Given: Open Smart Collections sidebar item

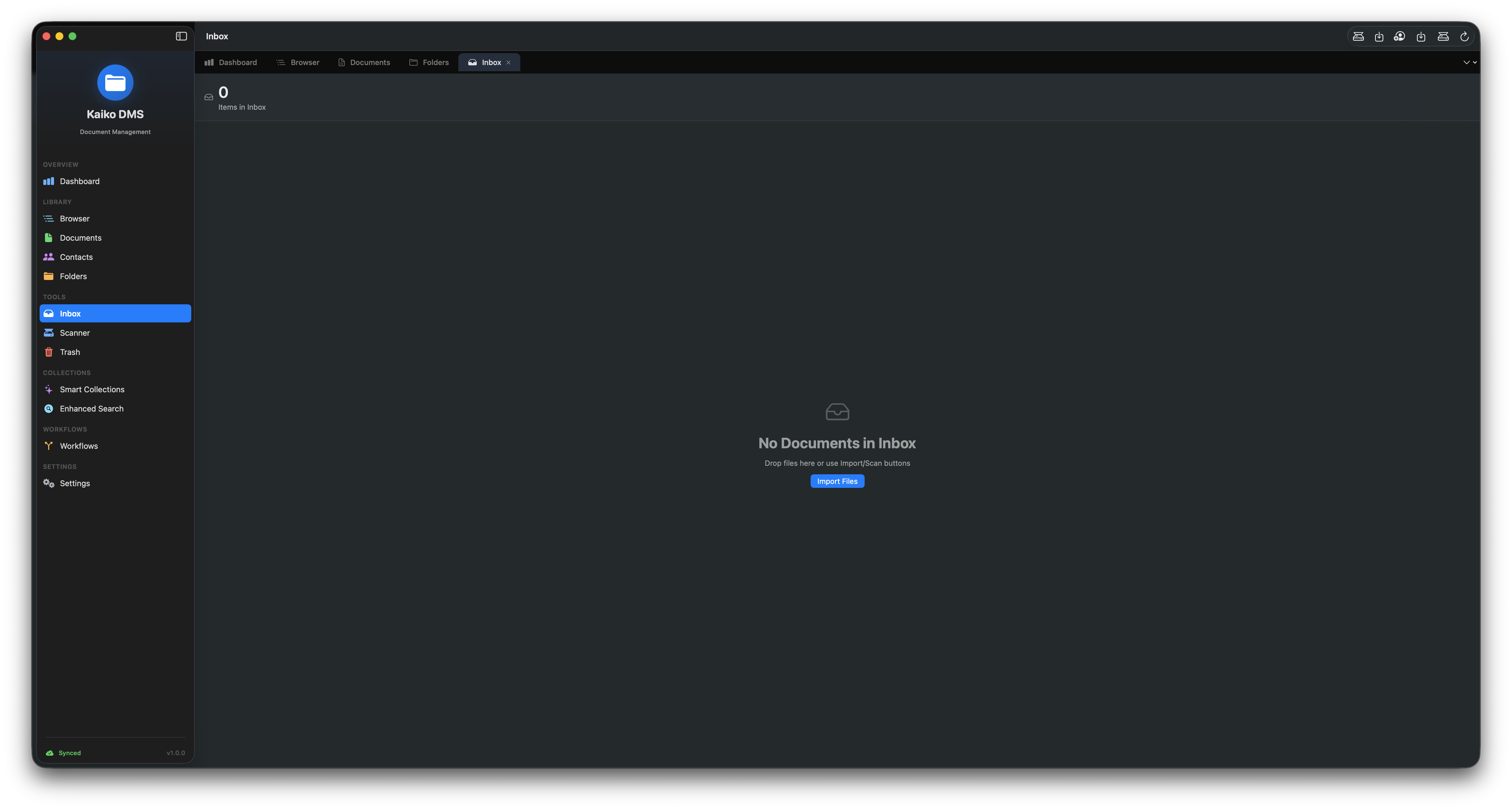Looking at the screenshot, I should (92, 389).
